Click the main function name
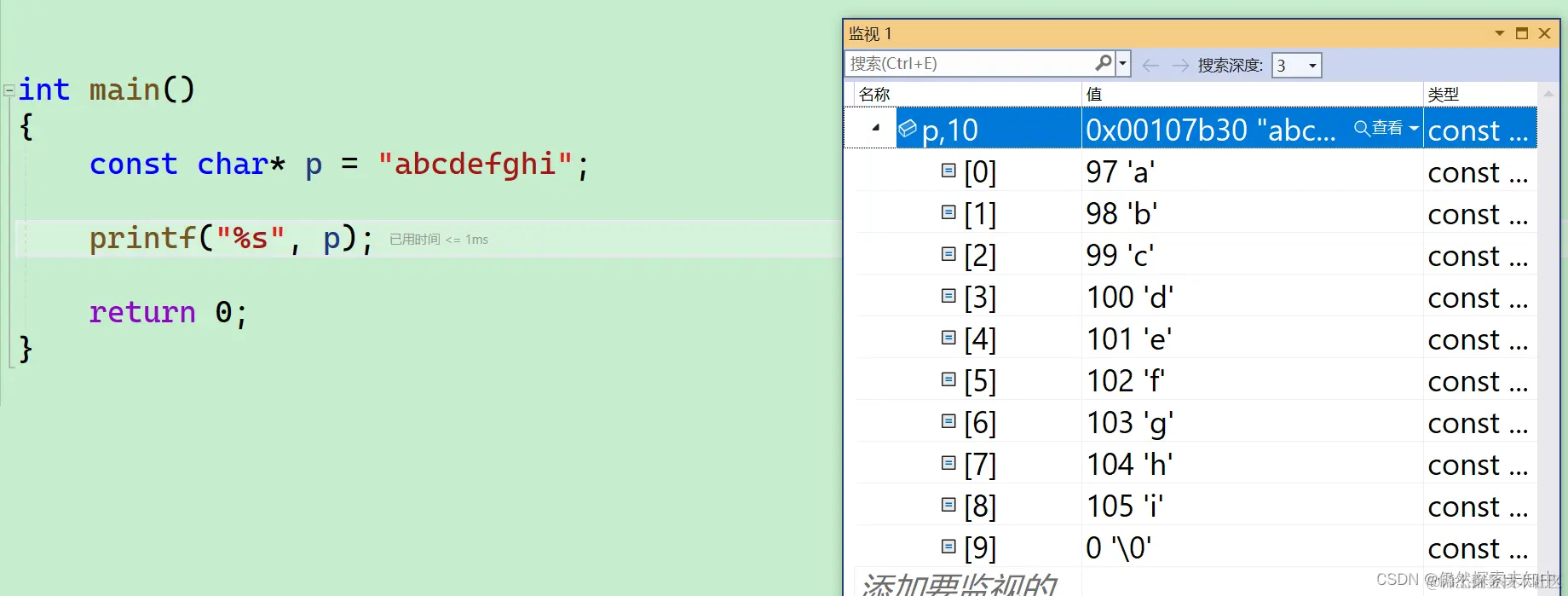 click(x=124, y=90)
